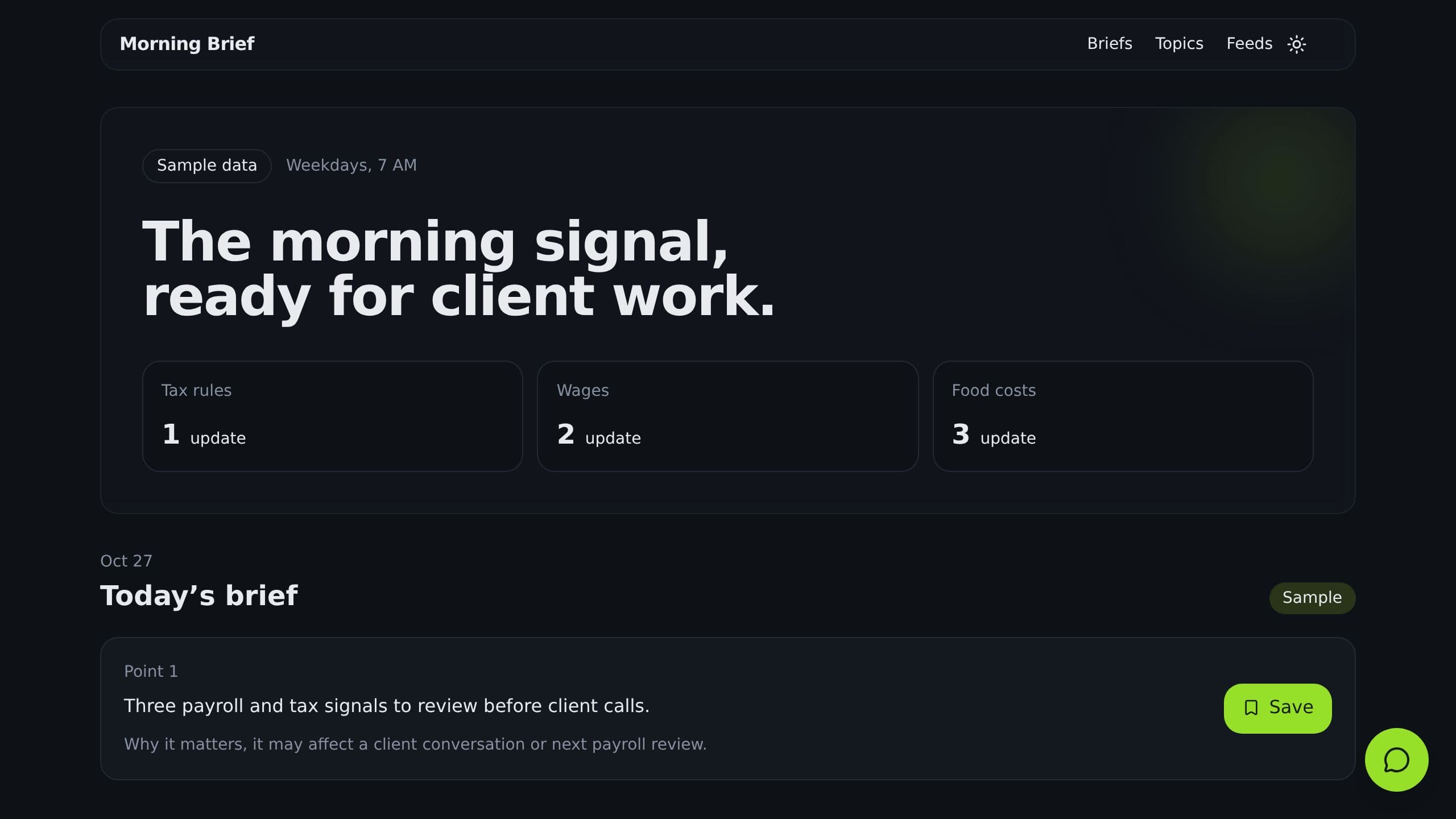Click the Sample badge beside Today's brief
Screen dimensions: 1456x819
click(x=1312, y=598)
